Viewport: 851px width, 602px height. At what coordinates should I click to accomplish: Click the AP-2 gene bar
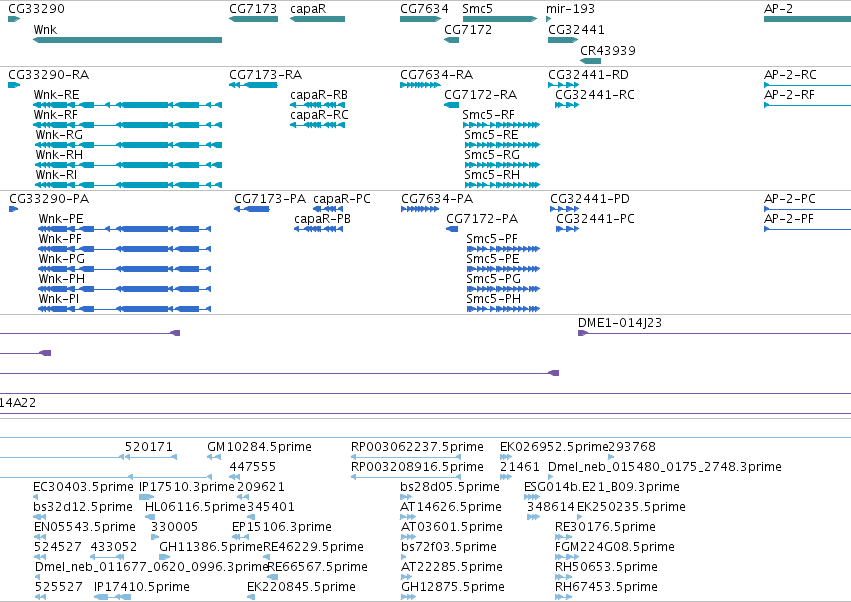[x=807, y=19]
